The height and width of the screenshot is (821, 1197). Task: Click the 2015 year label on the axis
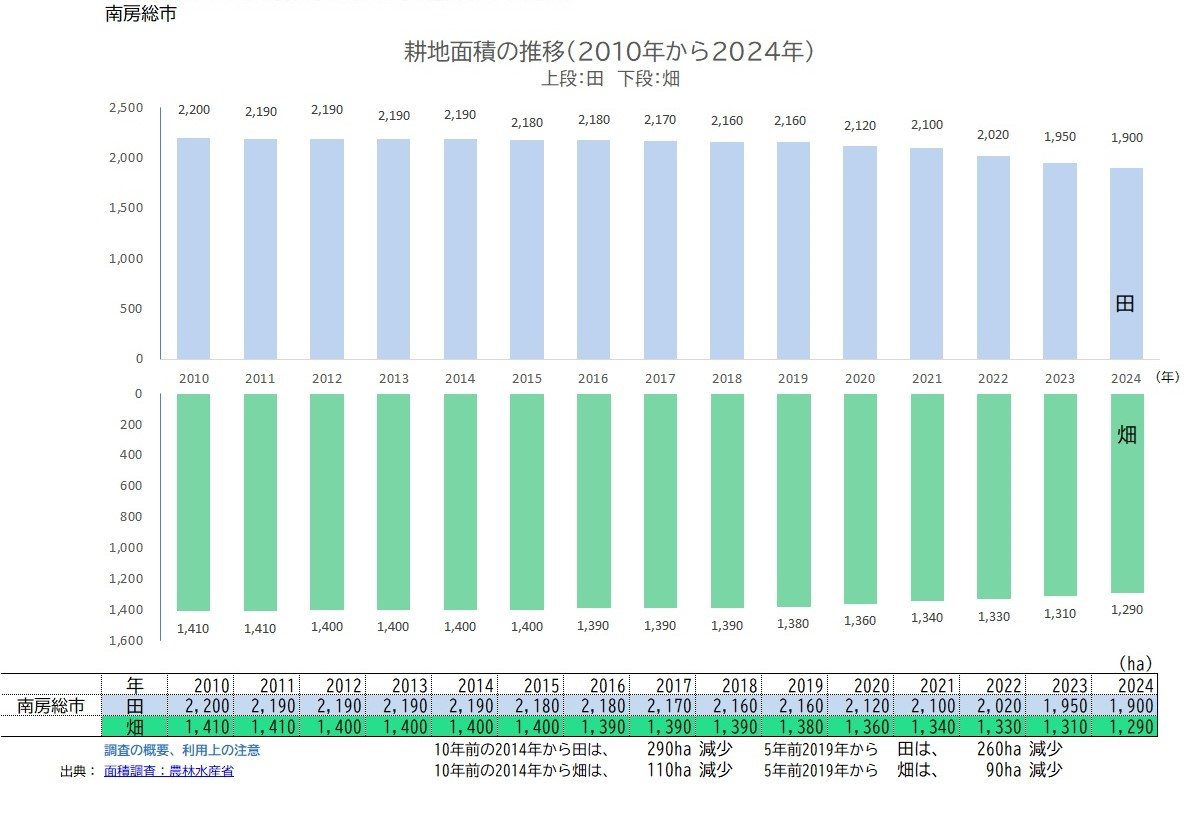click(527, 379)
